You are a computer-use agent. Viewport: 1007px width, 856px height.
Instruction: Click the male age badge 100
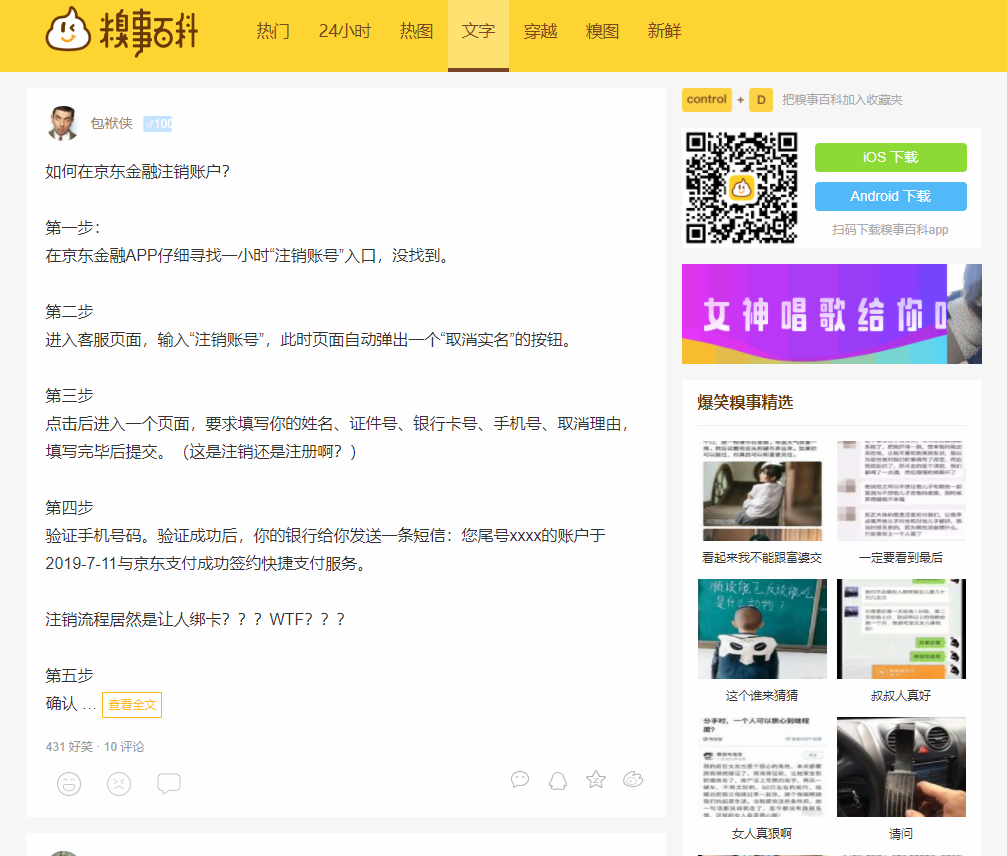158,124
